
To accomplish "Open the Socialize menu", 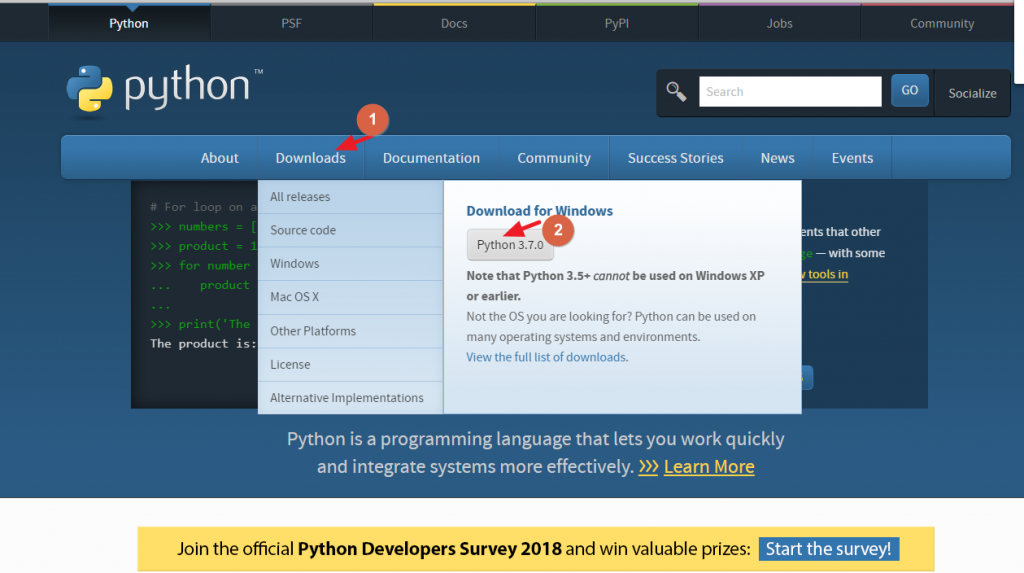I will click(x=972, y=93).
